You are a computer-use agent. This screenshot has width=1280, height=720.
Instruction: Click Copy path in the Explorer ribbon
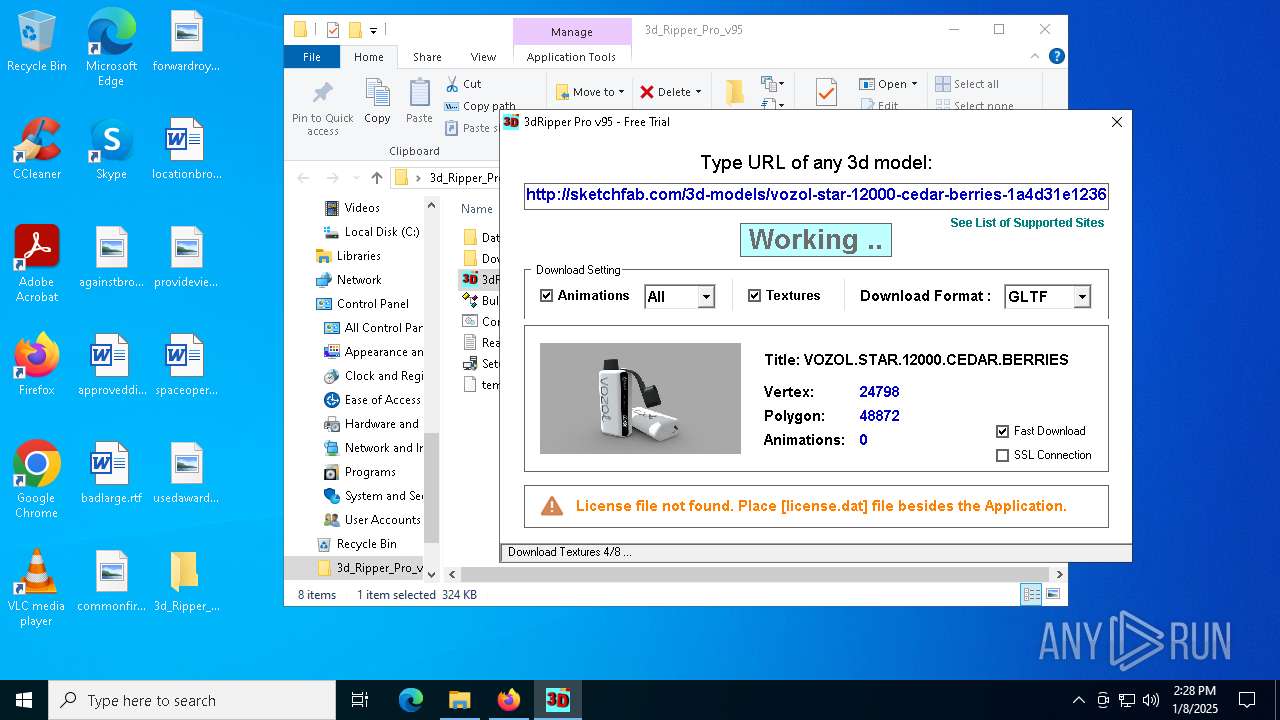click(480, 106)
